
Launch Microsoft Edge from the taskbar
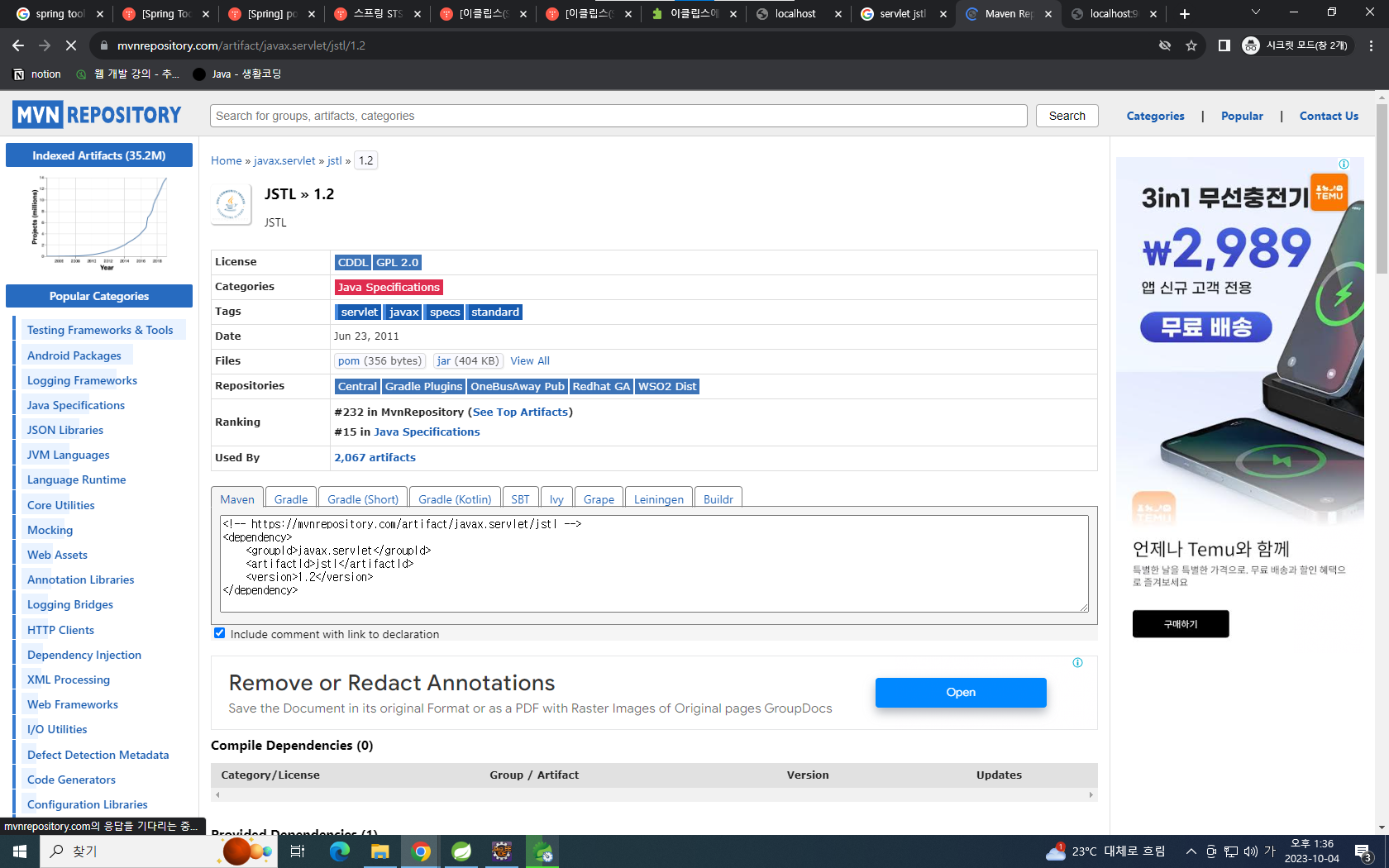click(339, 851)
